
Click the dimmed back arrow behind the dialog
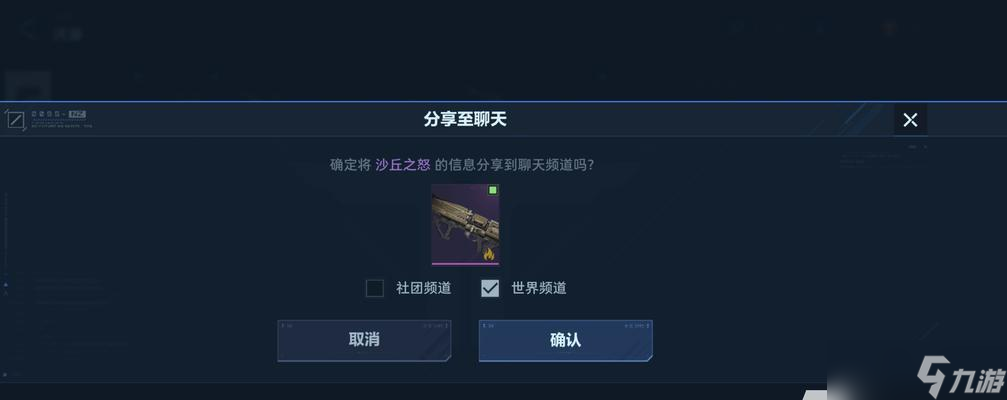[x=29, y=31]
